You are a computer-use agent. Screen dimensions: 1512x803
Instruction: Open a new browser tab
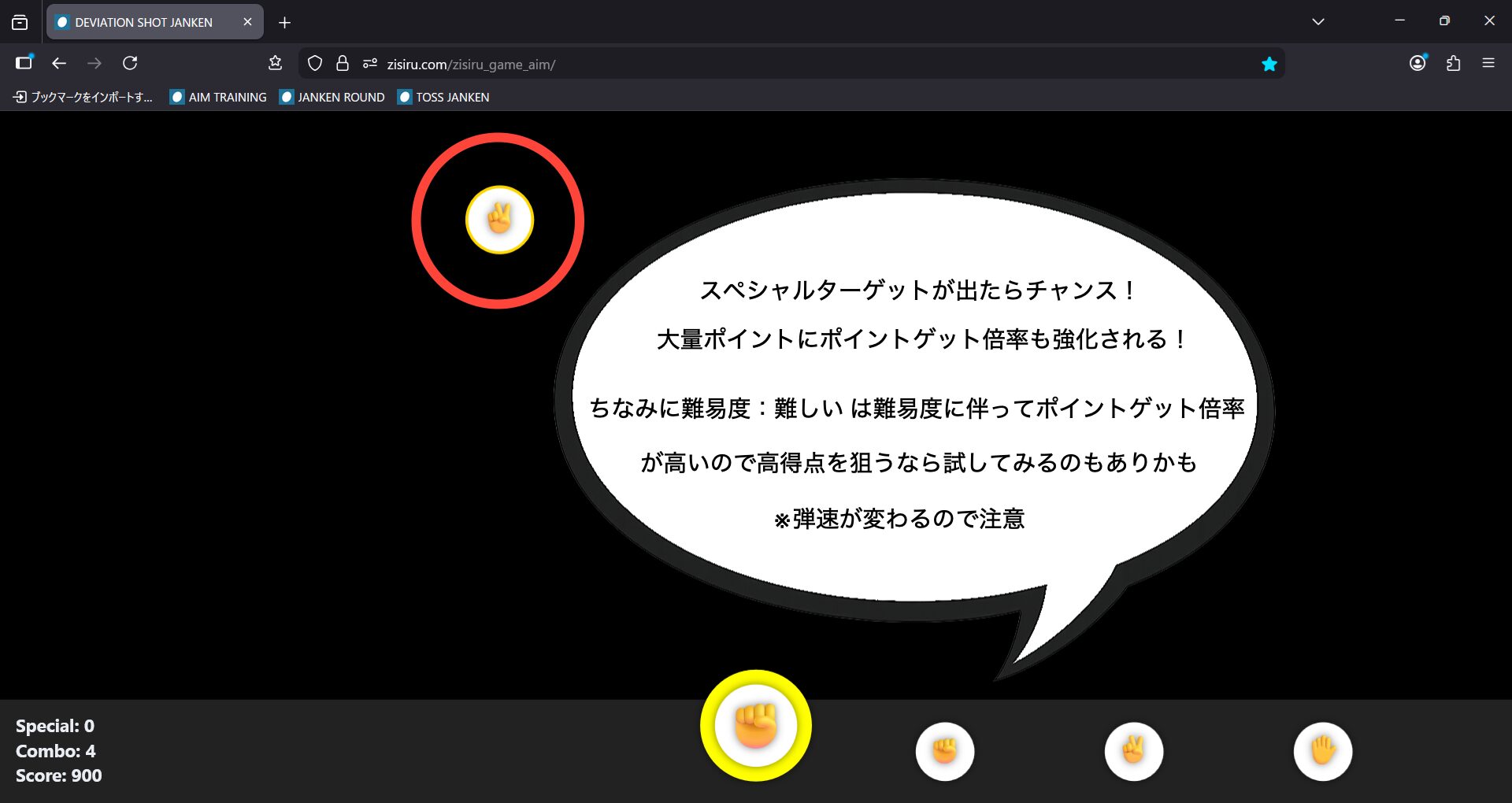[x=284, y=22]
